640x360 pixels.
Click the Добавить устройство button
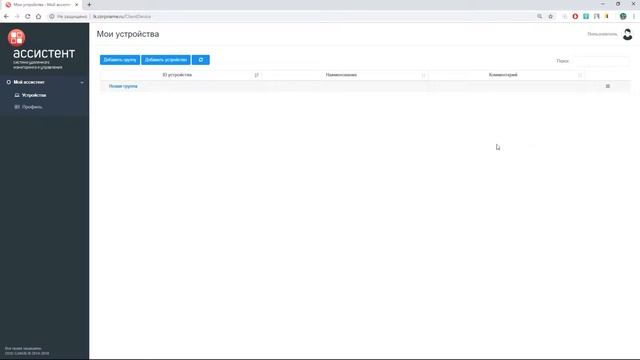pos(166,60)
